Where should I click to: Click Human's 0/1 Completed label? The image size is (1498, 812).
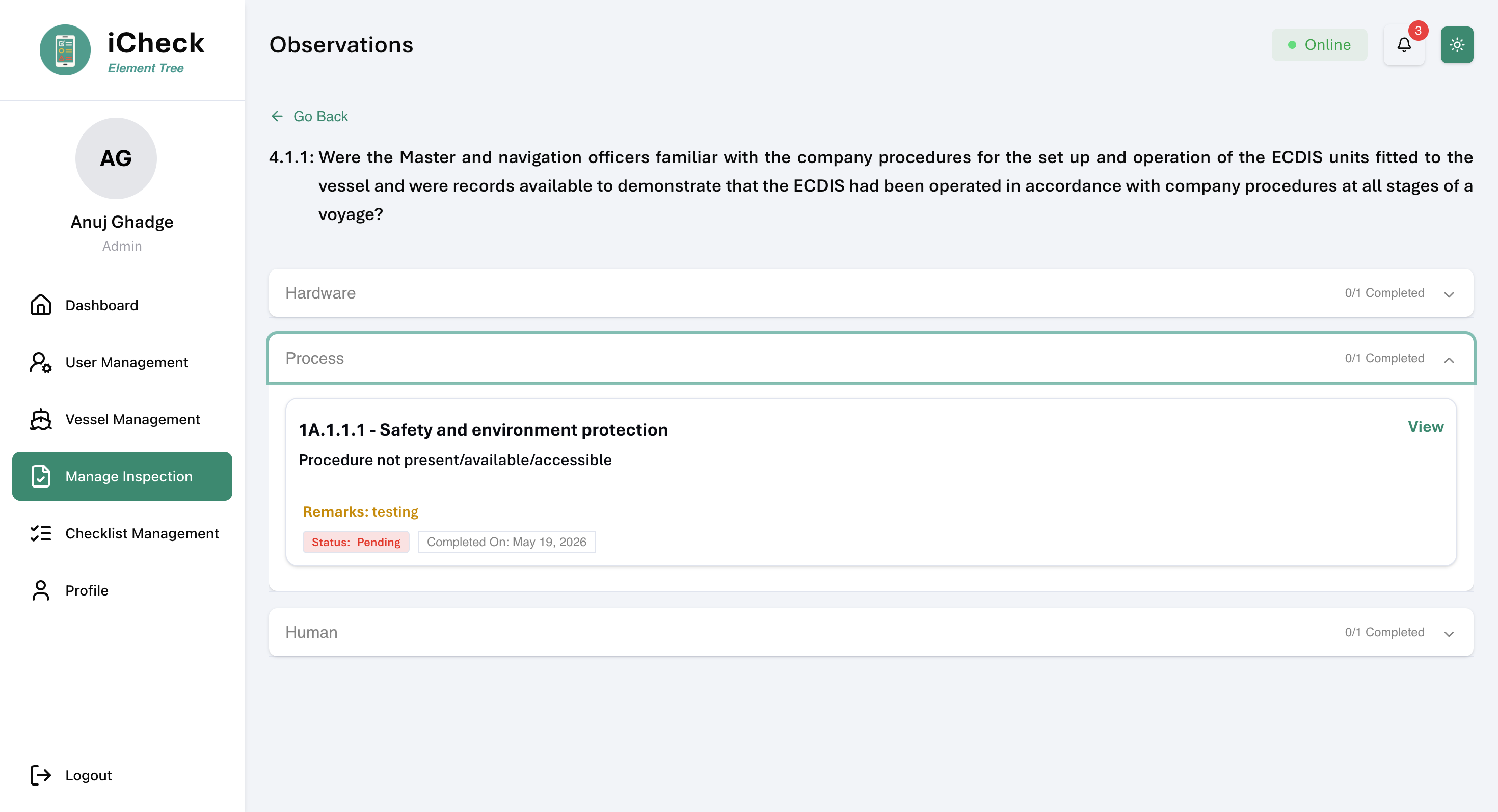(x=1384, y=632)
